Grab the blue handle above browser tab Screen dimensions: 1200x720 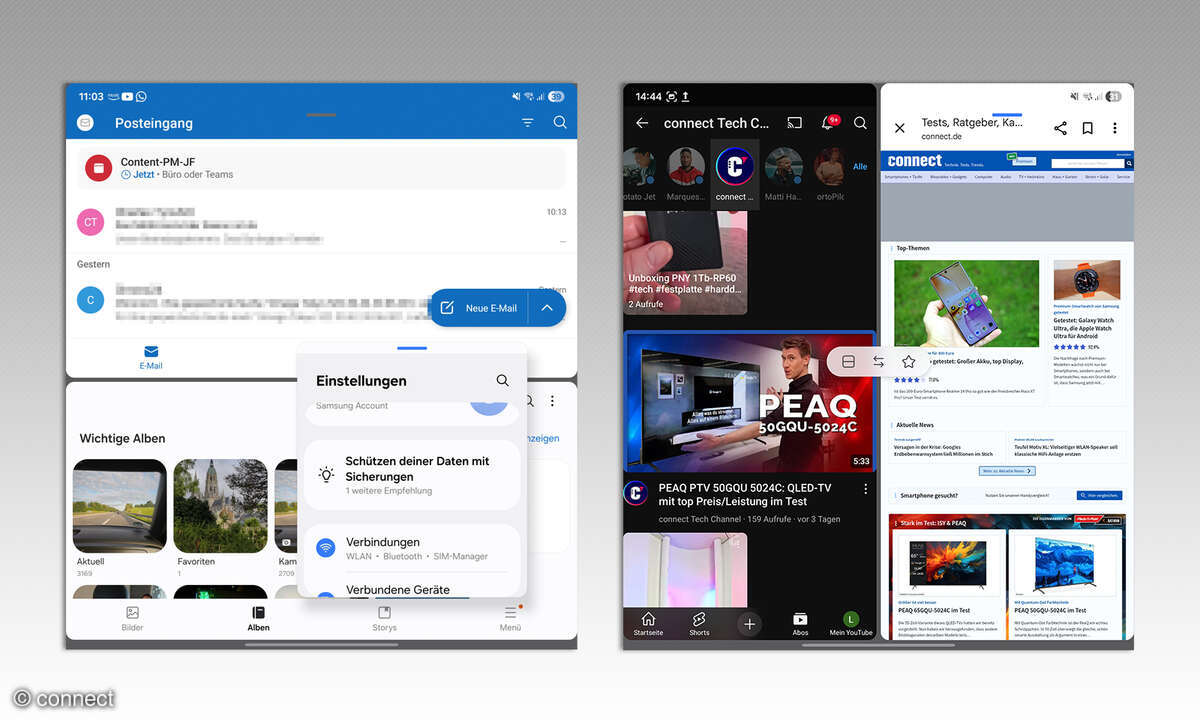coord(1007,115)
